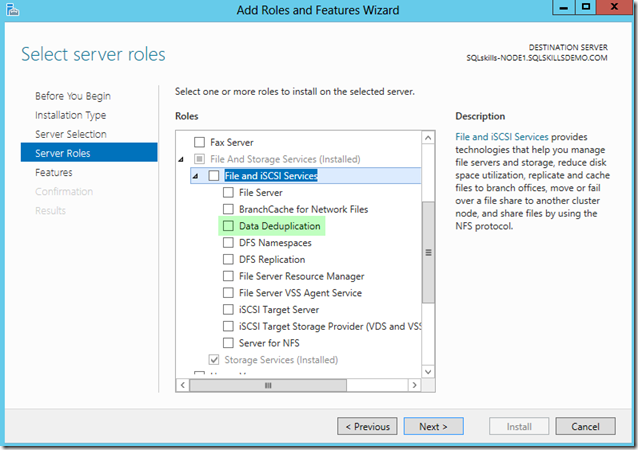Click the horizontal scroll right arrow
Viewport: 638px width, 450px height.
tap(416, 384)
